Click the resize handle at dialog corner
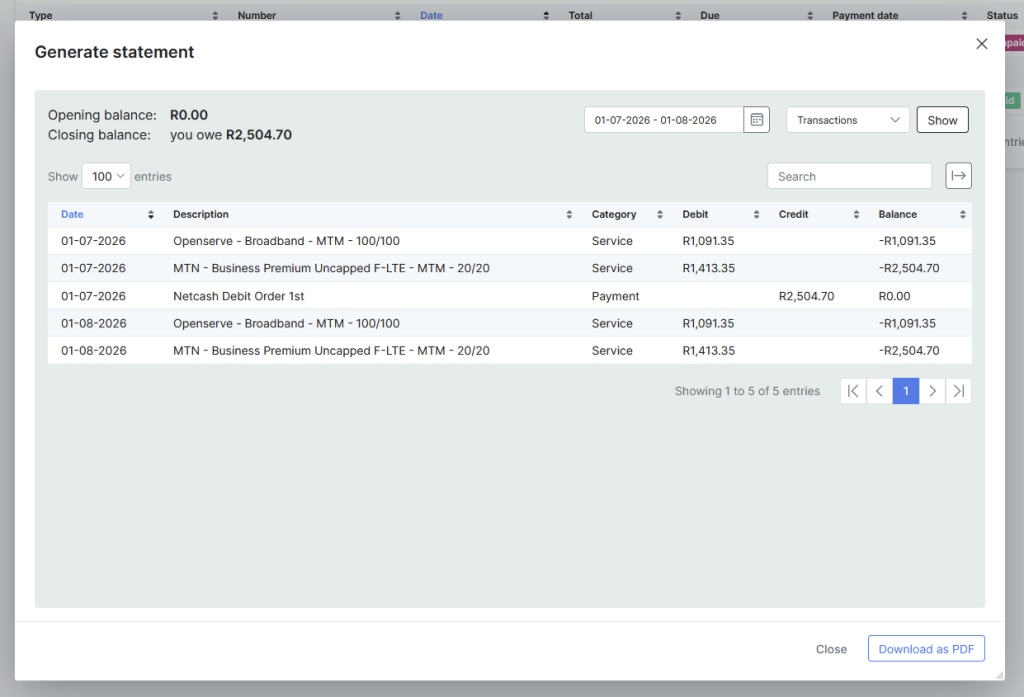 point(999,675)
